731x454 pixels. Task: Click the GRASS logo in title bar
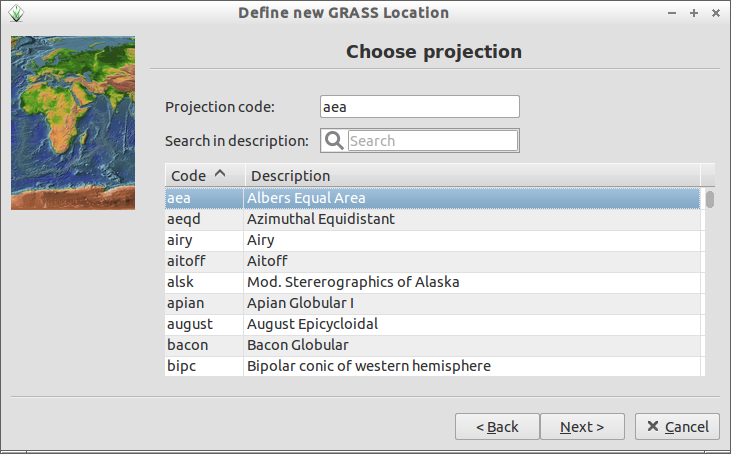(x=16, y=13)
